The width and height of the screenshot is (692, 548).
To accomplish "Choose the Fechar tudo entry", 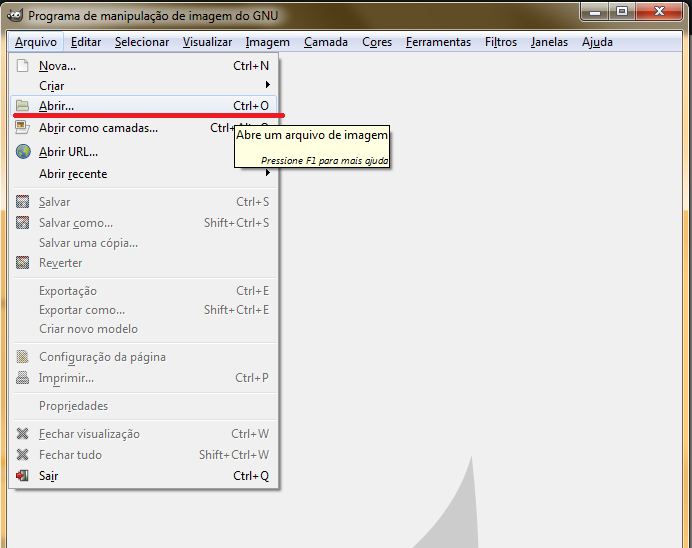I will click(143, 454).
